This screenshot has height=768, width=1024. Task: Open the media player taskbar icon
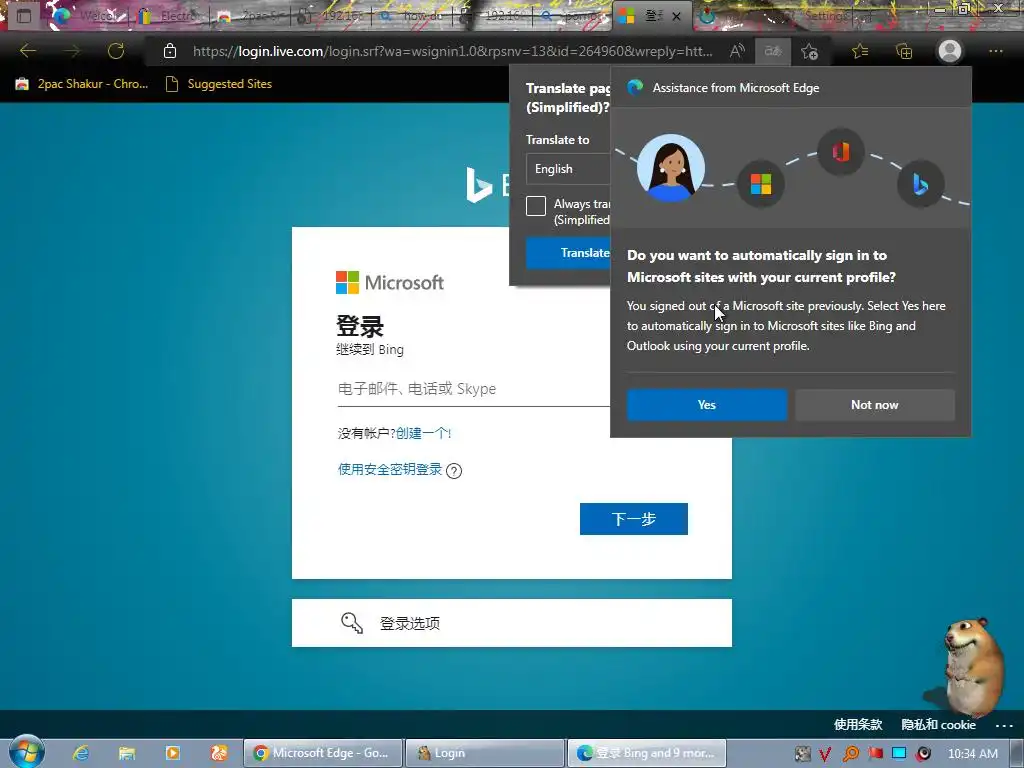coord(173,753)
